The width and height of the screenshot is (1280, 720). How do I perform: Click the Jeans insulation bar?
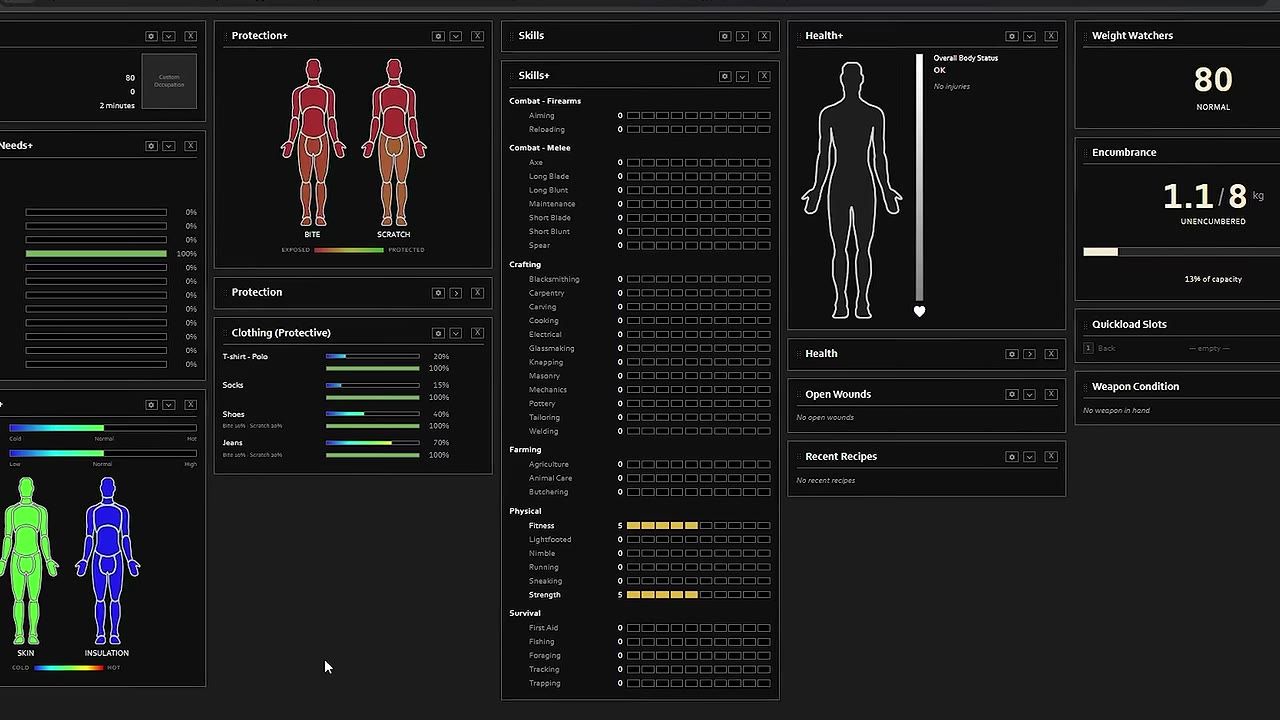point(373,443)
